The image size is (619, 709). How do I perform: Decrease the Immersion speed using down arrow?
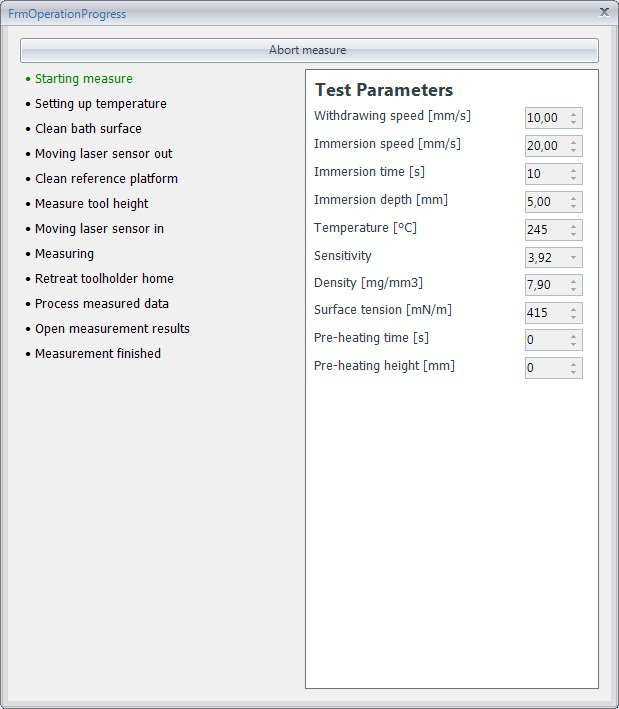pos(573,150)
